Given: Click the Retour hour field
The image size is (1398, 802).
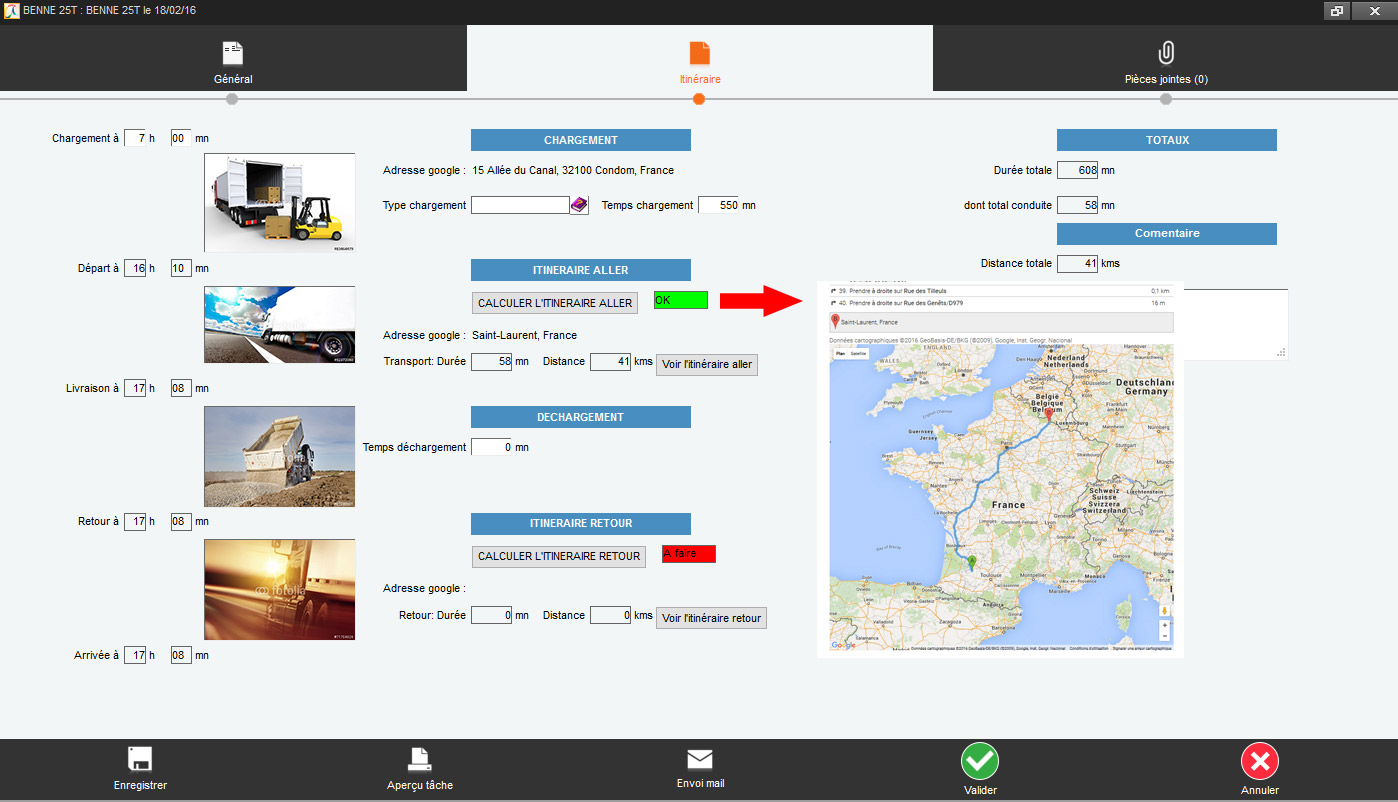Looking at the screenshot, I should [135, 521].
